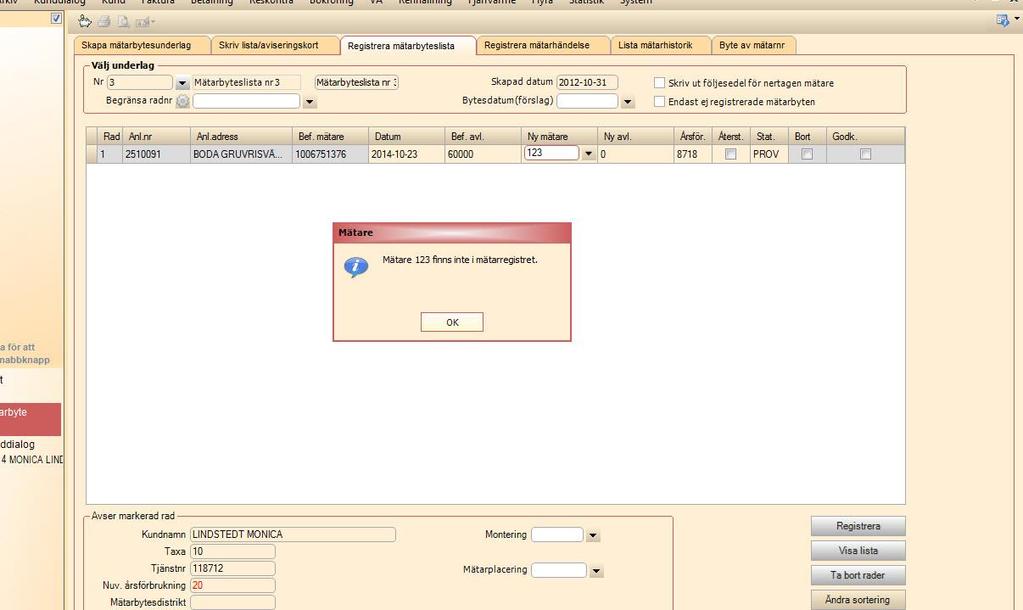
Task: Click the print preview page icon in the toolbar
Action: point(123,22)
